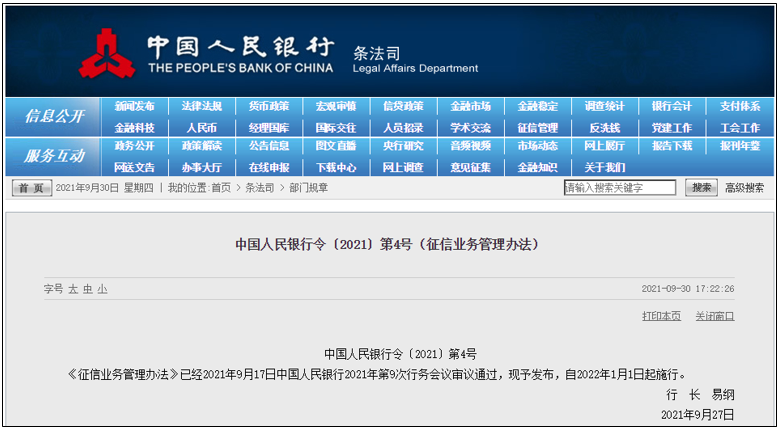
Task: Open 央行研究 under 服务互动
Action: click(x=403, y=146)
